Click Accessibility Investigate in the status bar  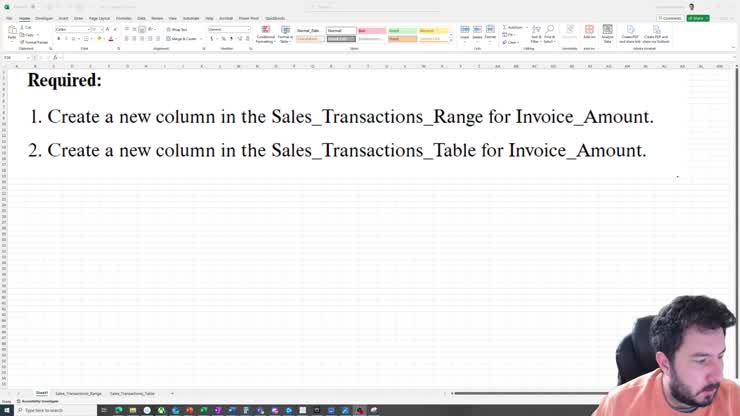[x=38, y=401]
